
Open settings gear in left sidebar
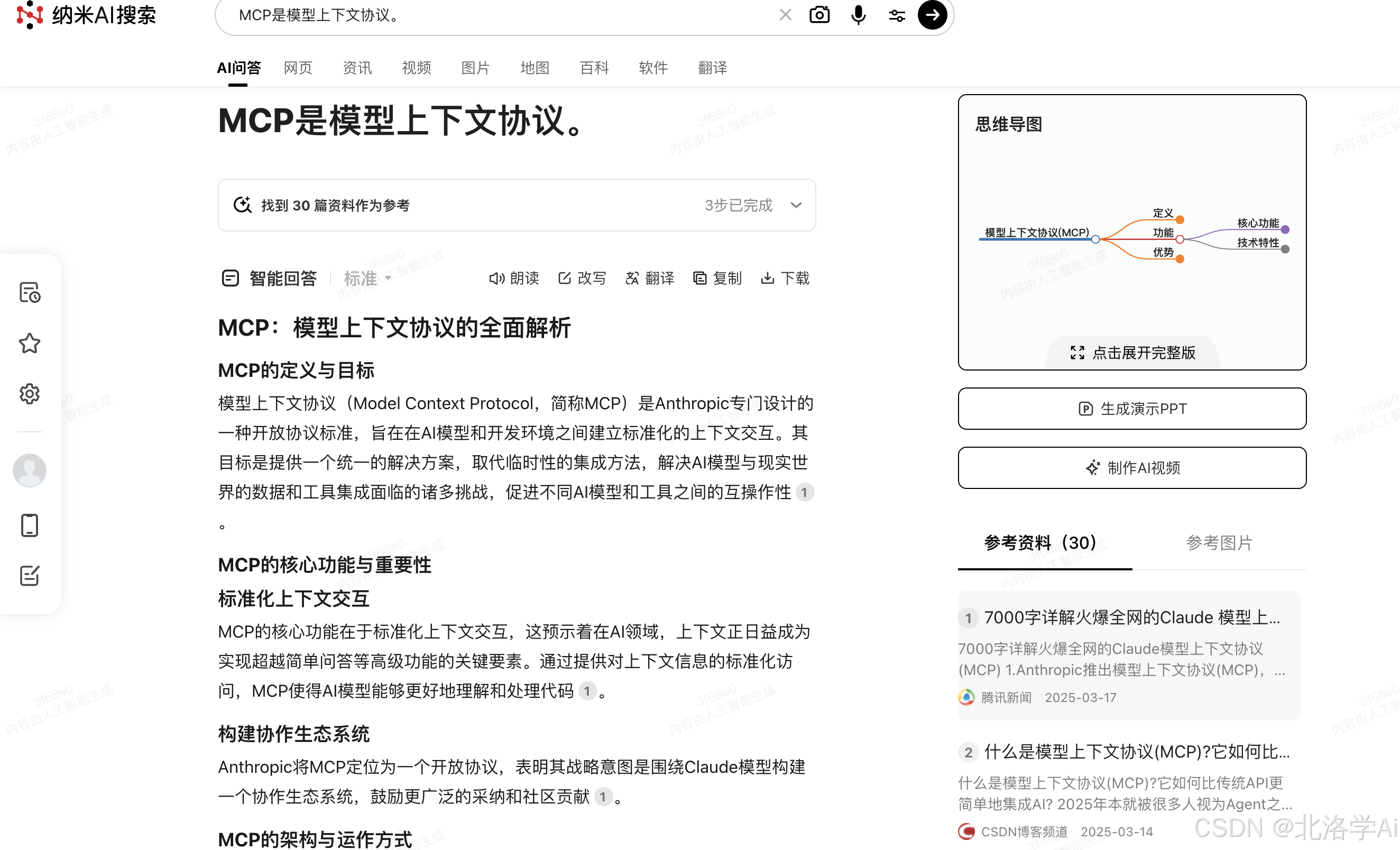30,393
